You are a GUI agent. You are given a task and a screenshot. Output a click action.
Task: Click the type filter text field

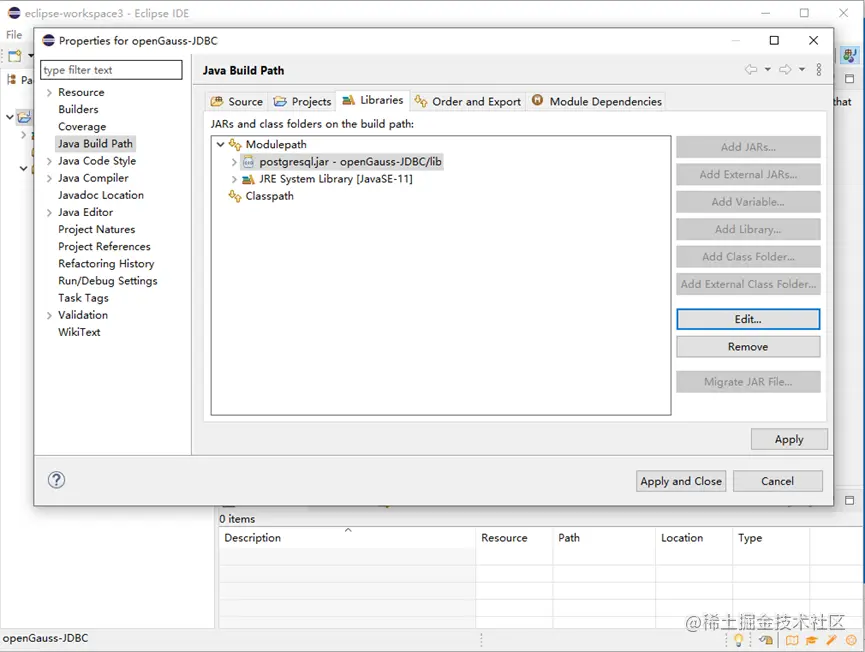111,70
